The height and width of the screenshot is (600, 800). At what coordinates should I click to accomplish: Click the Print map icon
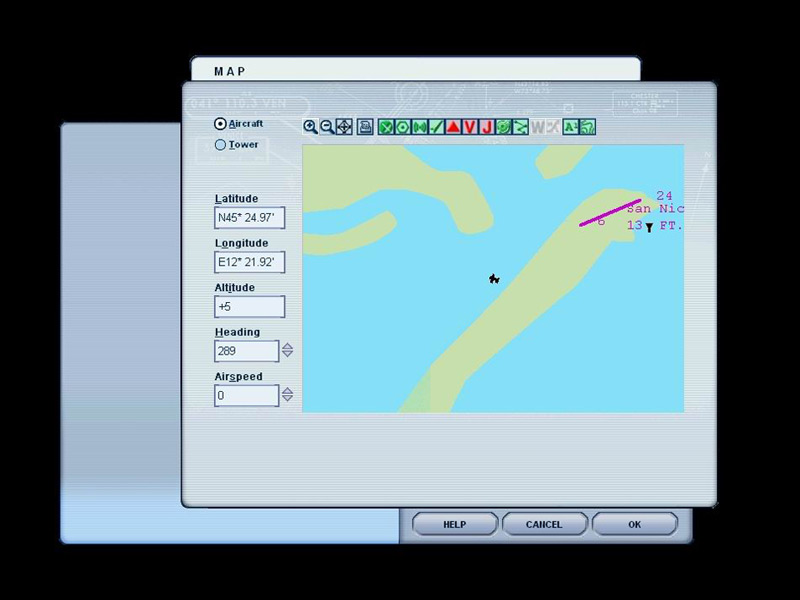tap(365, 127)
